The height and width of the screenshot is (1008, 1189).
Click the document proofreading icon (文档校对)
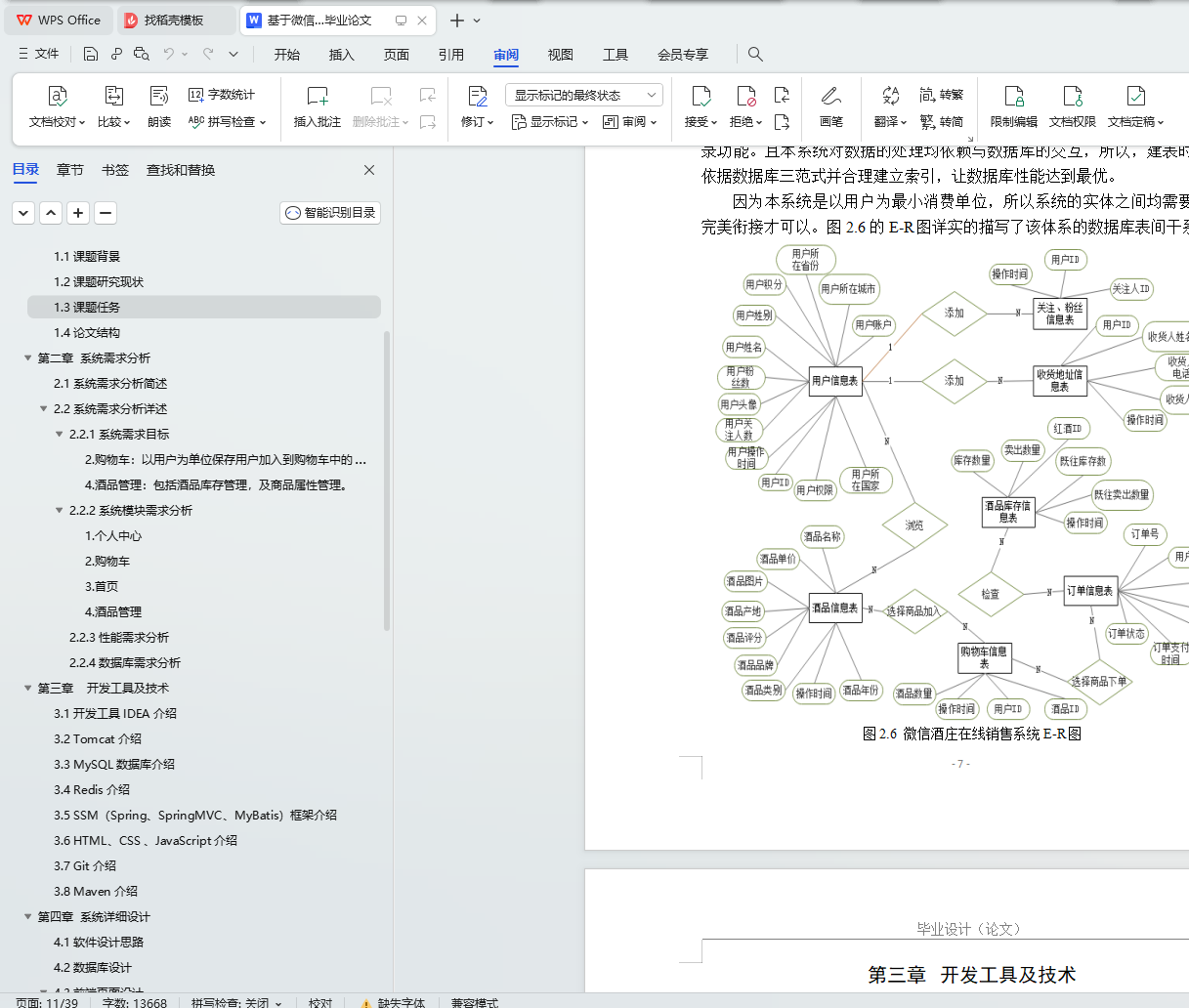(x=58, y=96)
